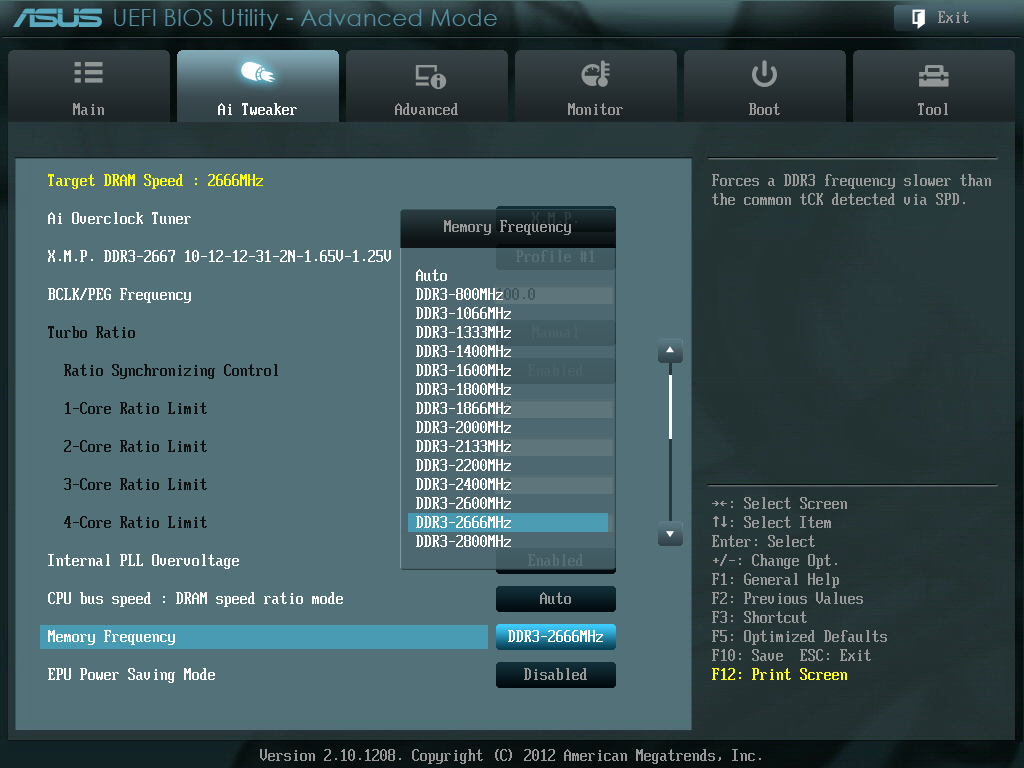The width and height of the screenshot is (1024, 768).
Task: Click the Tool printer-like icon
Action: (933, 76)
